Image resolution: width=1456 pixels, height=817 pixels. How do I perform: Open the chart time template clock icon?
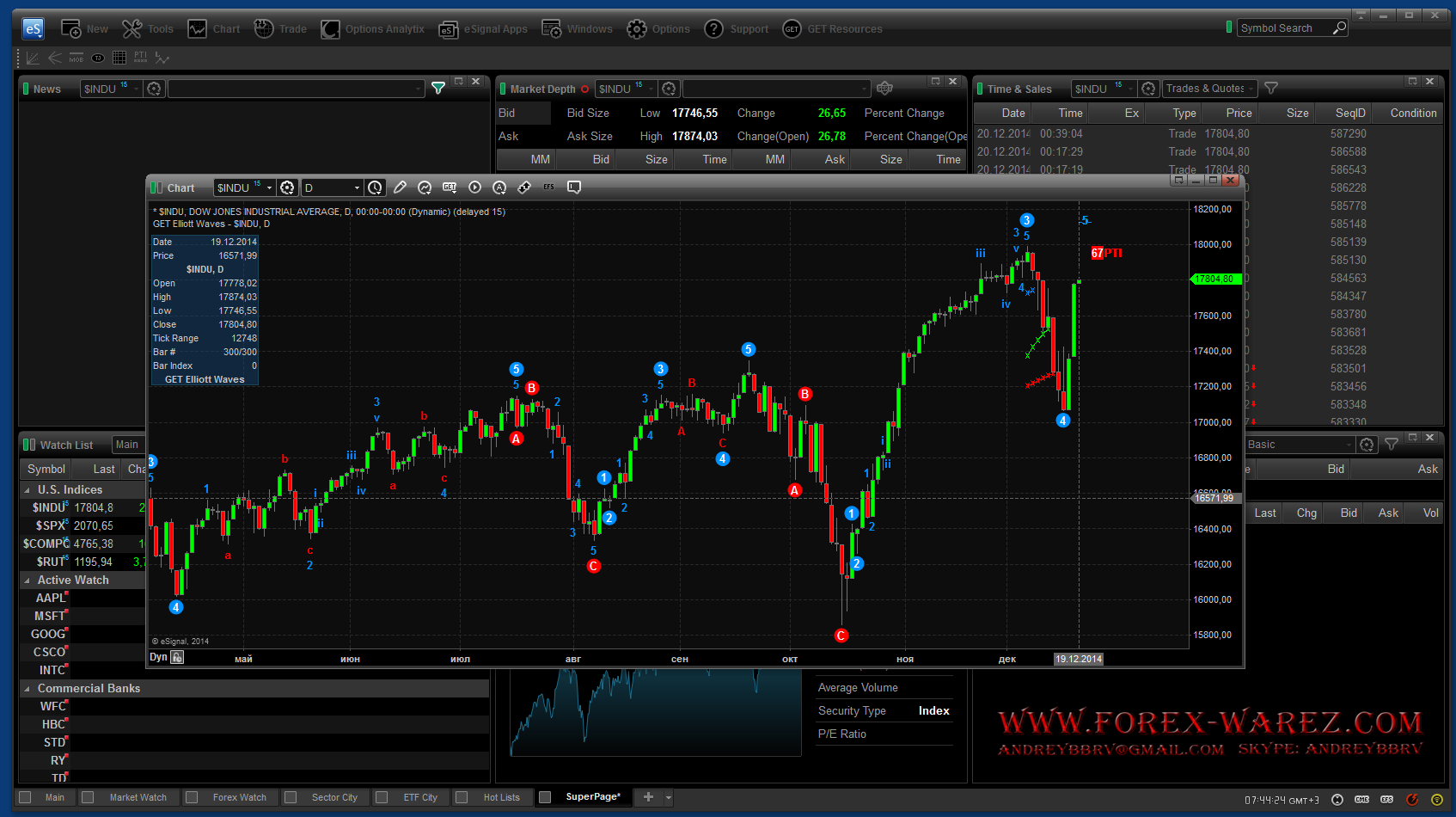coord(375,187)
